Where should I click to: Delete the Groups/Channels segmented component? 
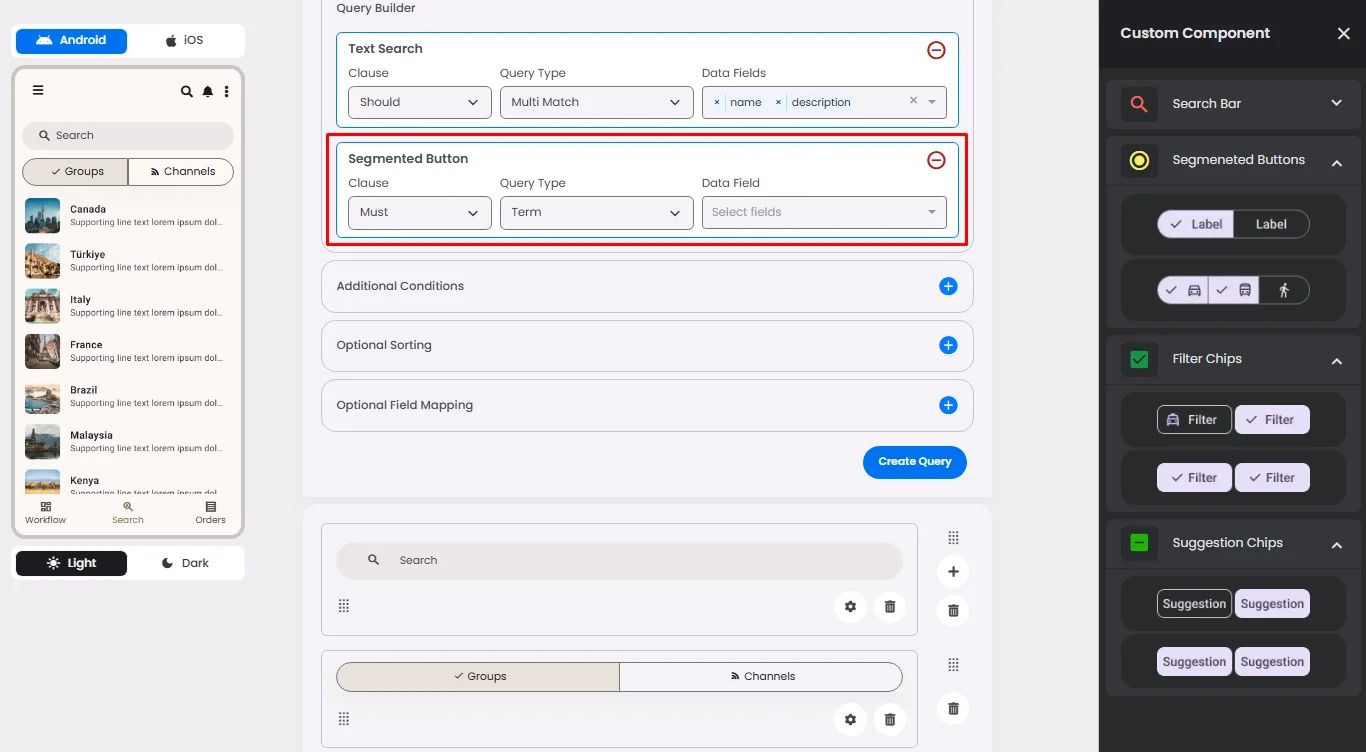[x=890, y=719]
